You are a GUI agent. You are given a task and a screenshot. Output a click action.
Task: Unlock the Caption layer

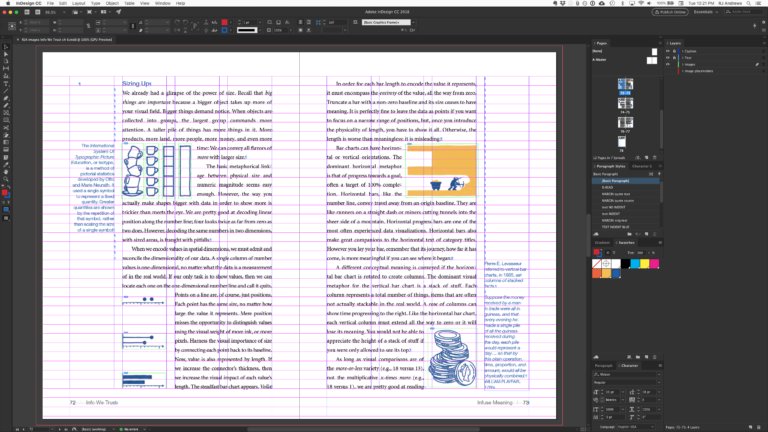[674, 51]
